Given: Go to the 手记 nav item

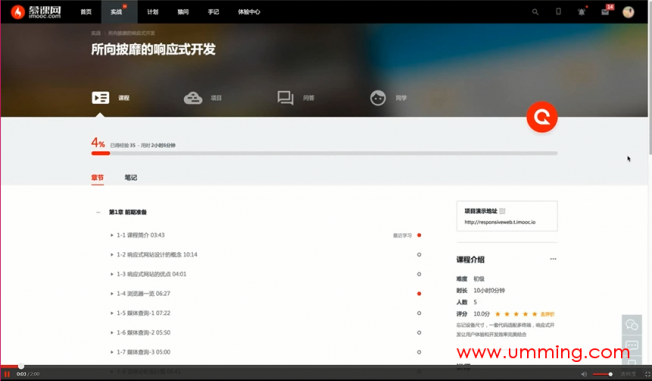Looking at the screenshot, I should tap(213, 12).
